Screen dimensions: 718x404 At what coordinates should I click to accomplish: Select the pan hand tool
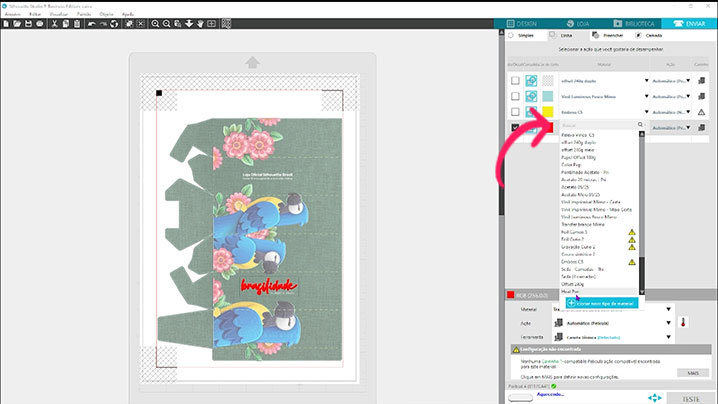(200, 23)
